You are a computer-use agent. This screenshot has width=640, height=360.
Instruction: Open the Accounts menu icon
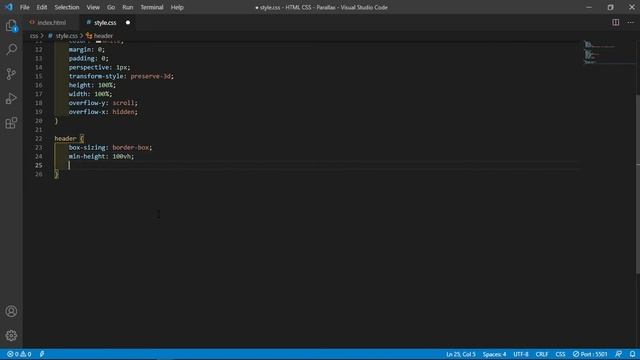11,311
